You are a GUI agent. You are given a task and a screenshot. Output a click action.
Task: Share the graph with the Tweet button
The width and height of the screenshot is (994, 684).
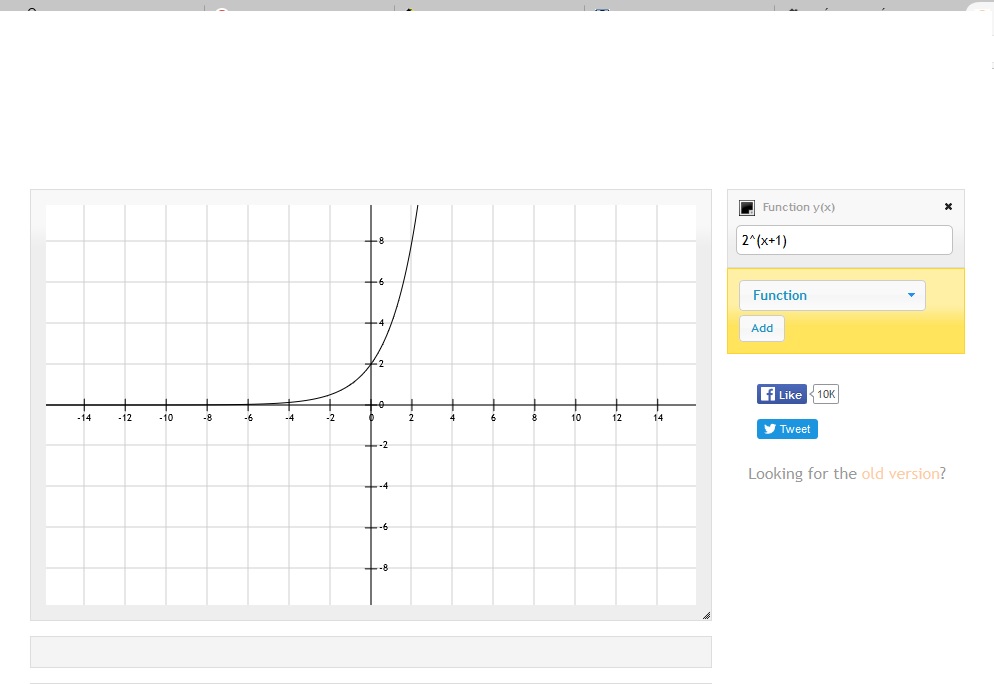pos(787,429)
